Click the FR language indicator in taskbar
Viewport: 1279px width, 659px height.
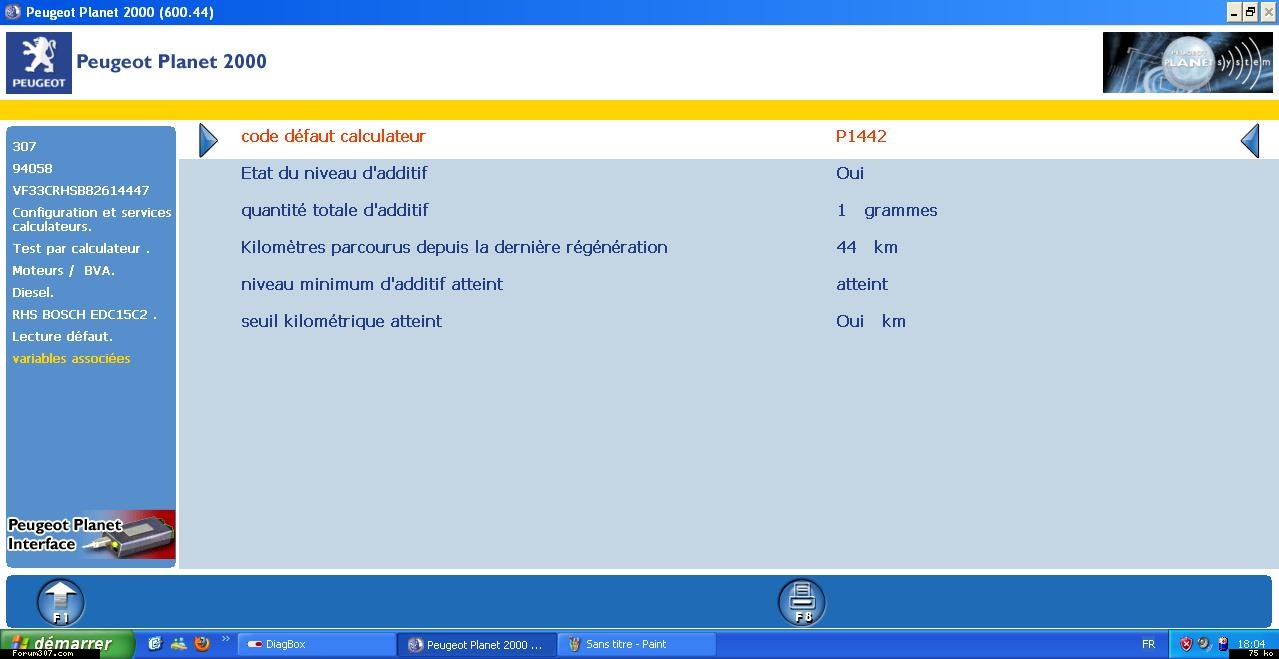[1148, 645]
